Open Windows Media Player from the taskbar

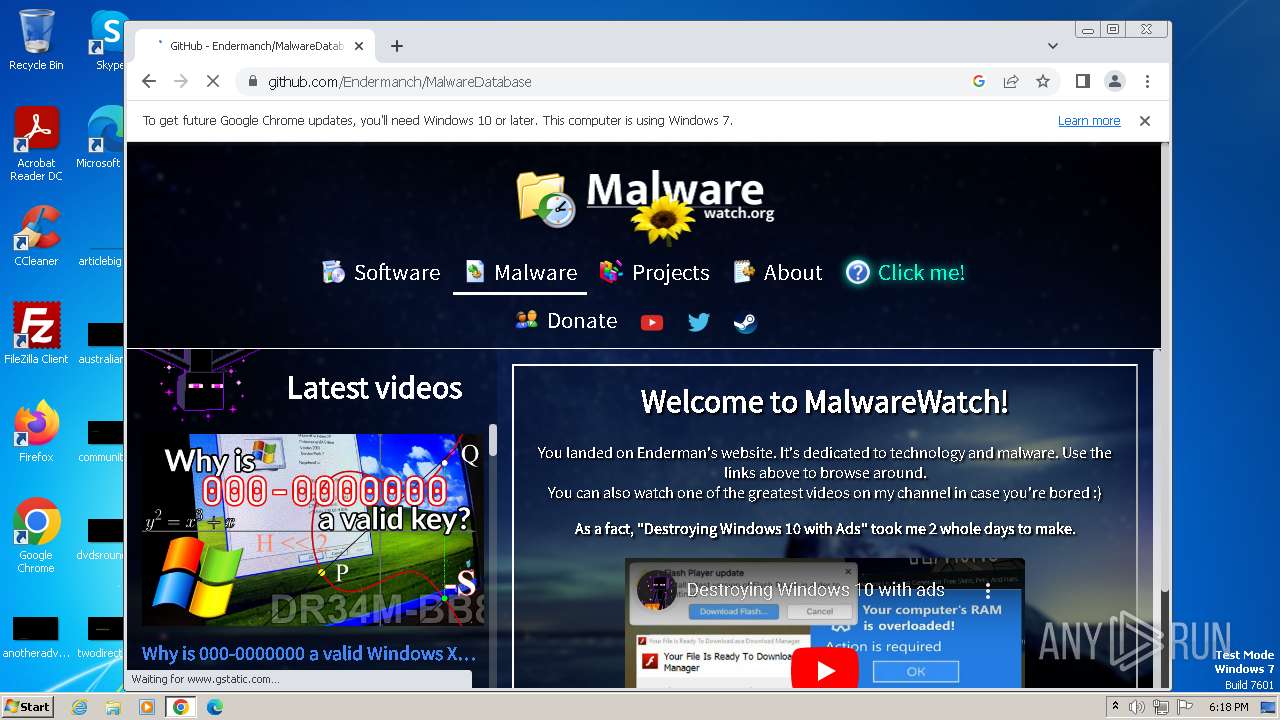point(147,707)
